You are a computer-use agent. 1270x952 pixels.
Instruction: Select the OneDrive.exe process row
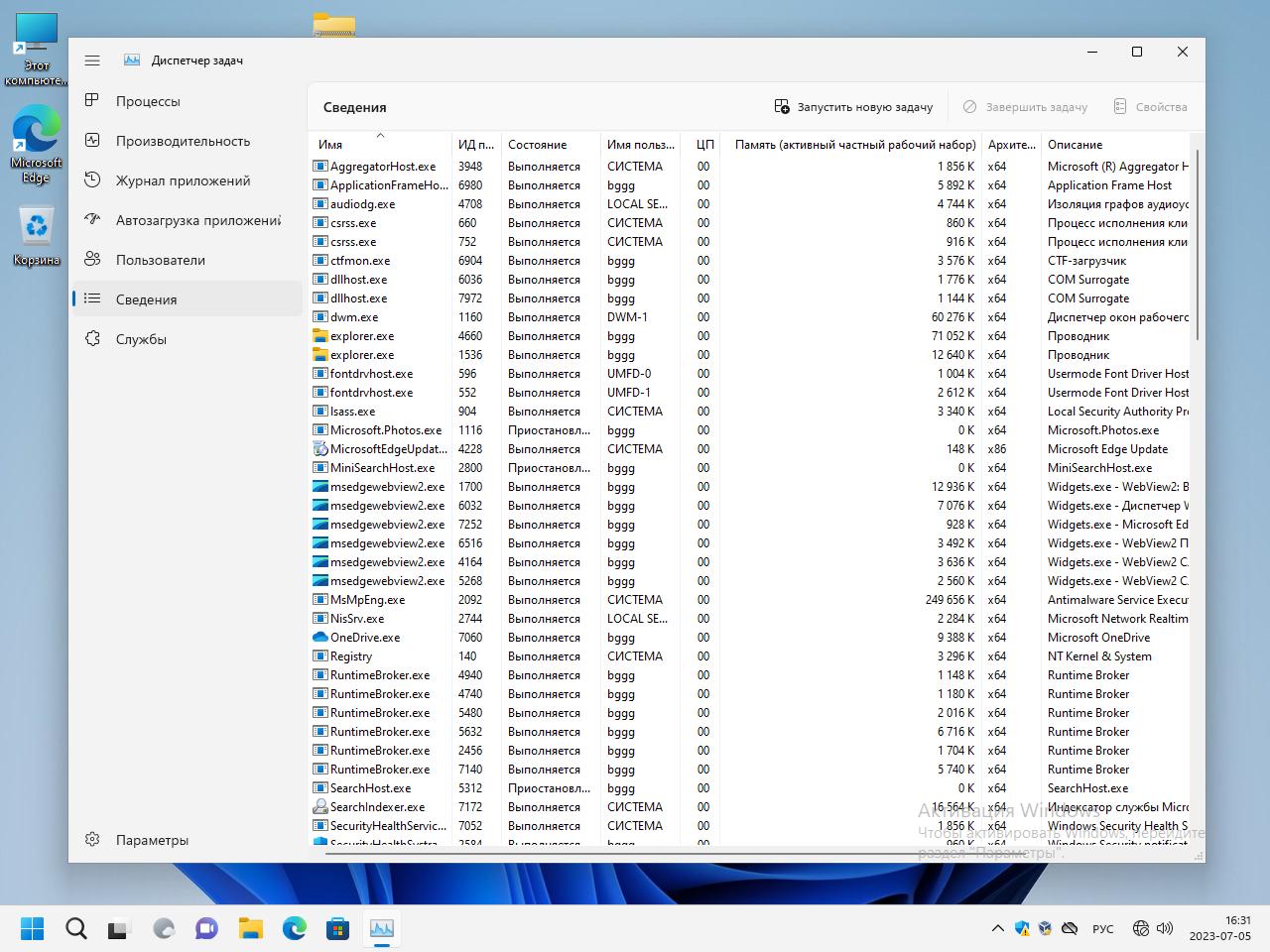click(x=365, y=638)
